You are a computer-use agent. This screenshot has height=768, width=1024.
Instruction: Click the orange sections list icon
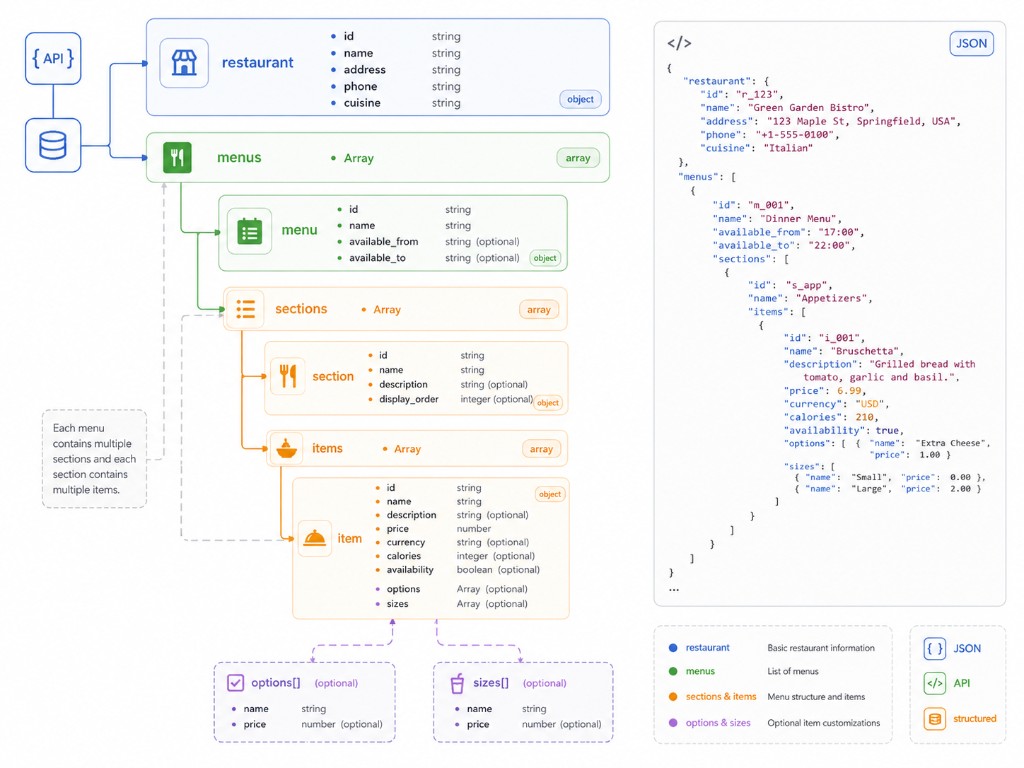[x=246, y=309]
